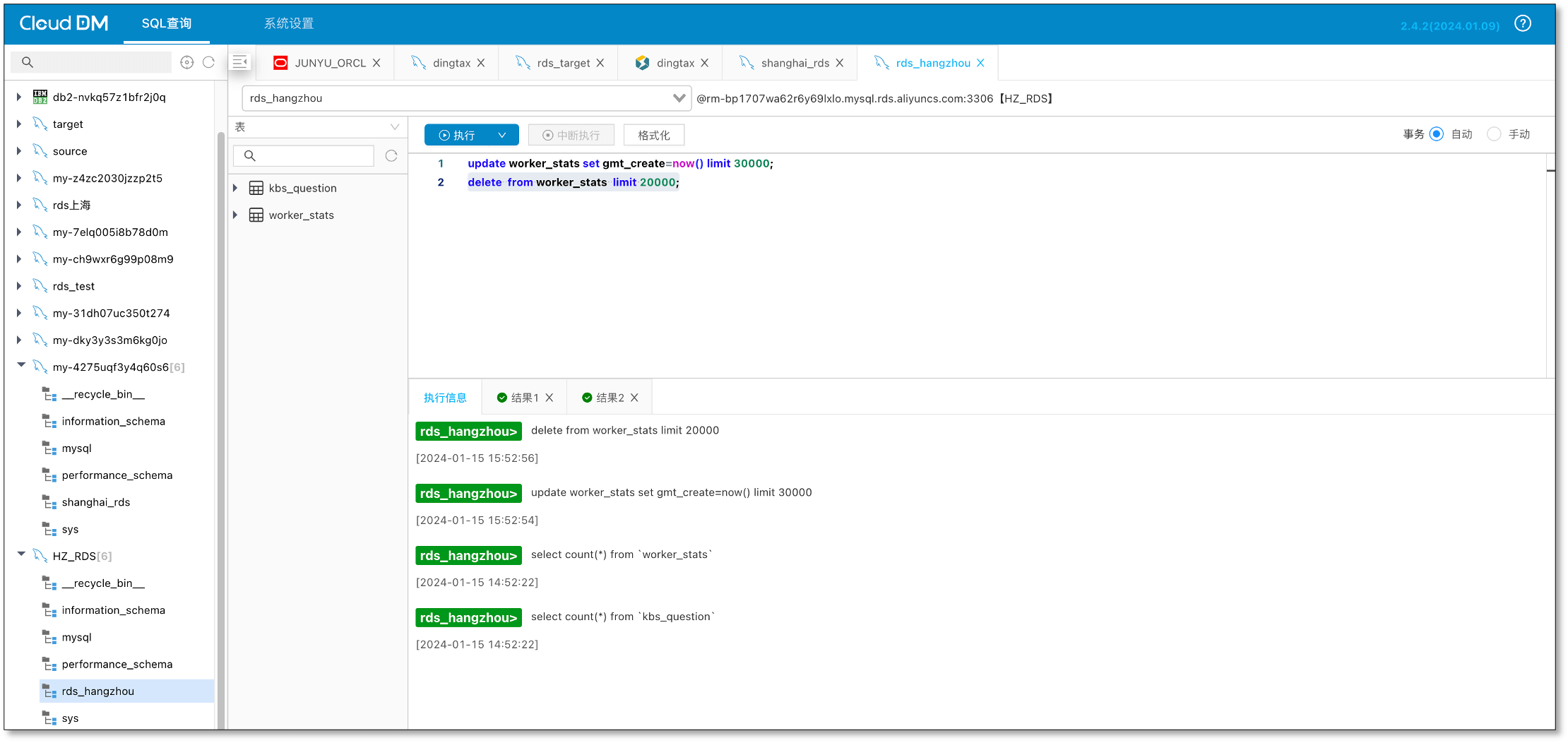1568x743 pixels.
Task: Open the 系统设置 menu
Action: click(x=289, y=23)
